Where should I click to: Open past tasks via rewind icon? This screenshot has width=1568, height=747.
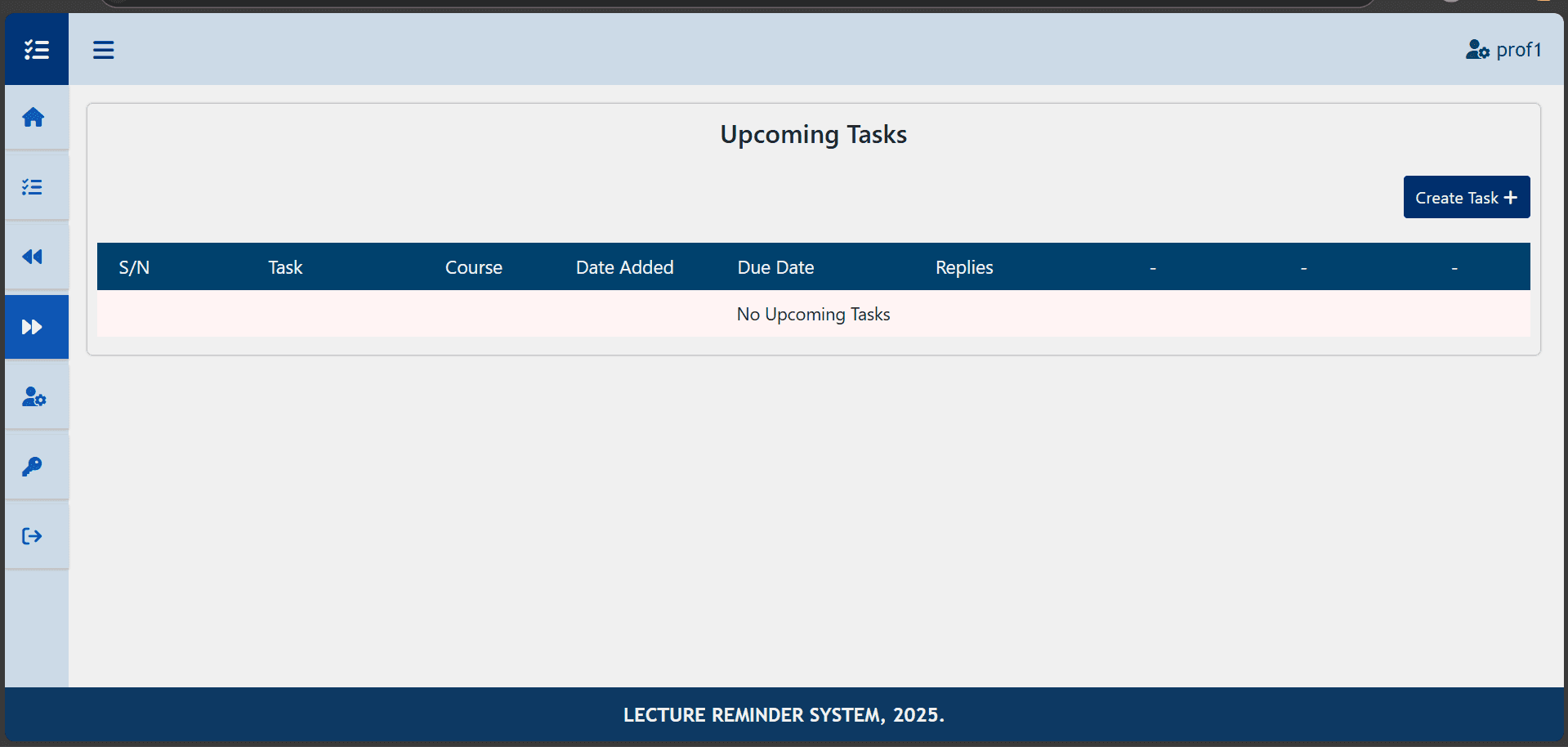click(x=33, y=257)
